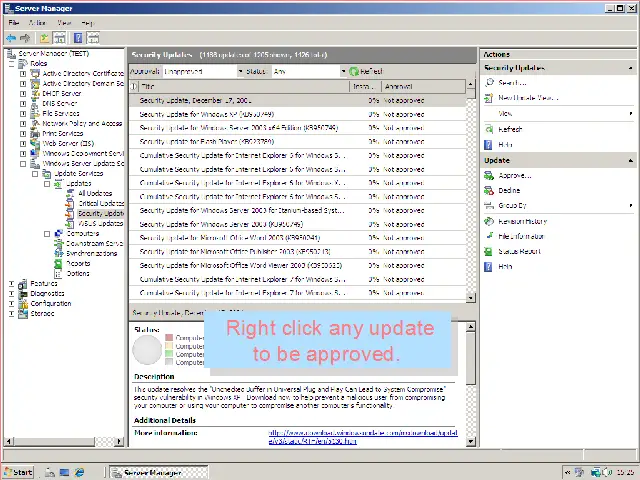Open the Status filter dropdown
This screenshot has width=640, height=480.
click(x=343, y=71)
